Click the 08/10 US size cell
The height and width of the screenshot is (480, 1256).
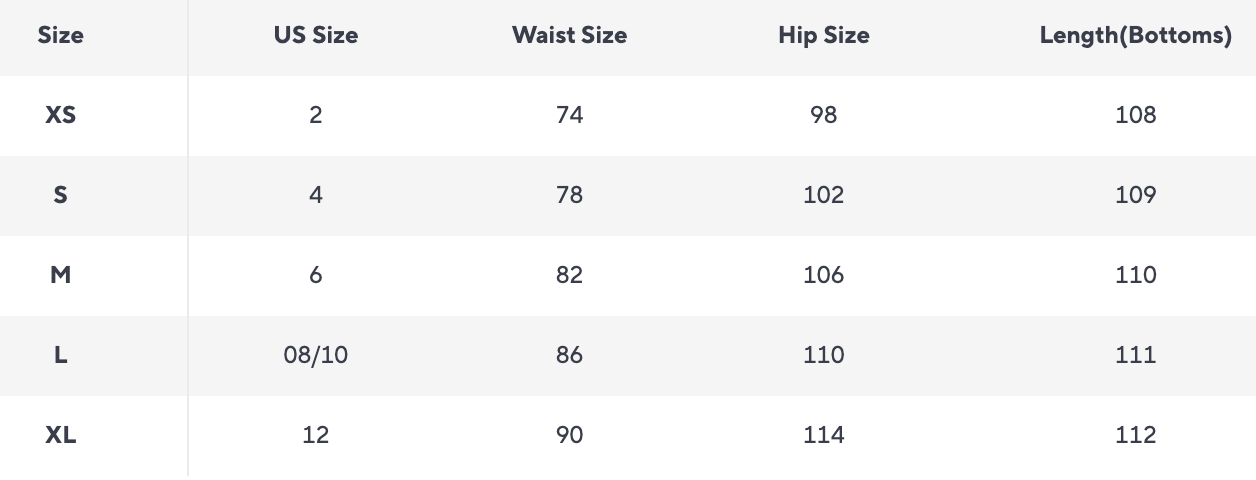[316, 355]
